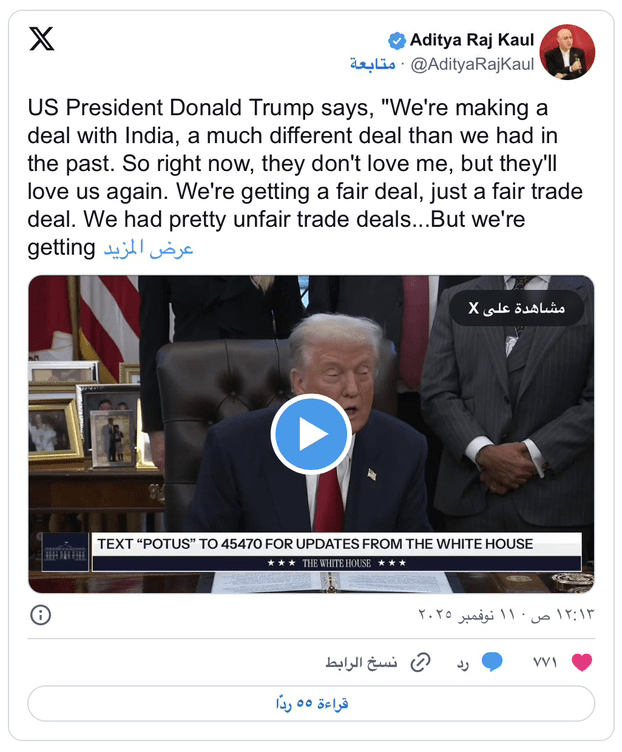Play the Trump video
Viewport: 622px width, 752px height.
pos(311,435)
